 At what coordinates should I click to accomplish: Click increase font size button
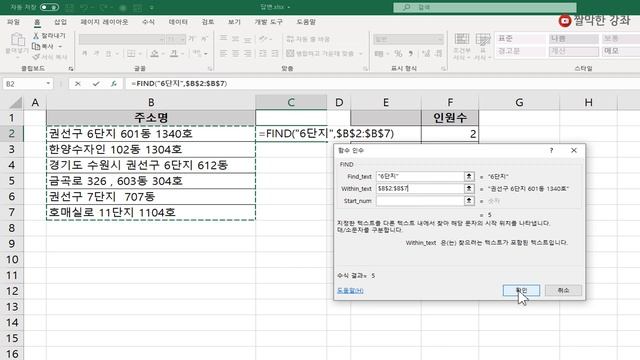[x=192, y=39]
